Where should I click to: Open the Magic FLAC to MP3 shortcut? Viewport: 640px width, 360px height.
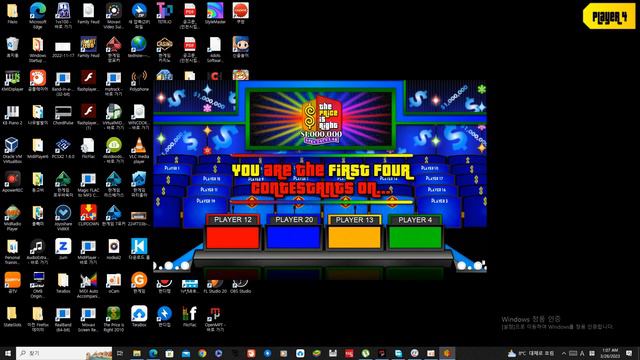pos(88,184)
